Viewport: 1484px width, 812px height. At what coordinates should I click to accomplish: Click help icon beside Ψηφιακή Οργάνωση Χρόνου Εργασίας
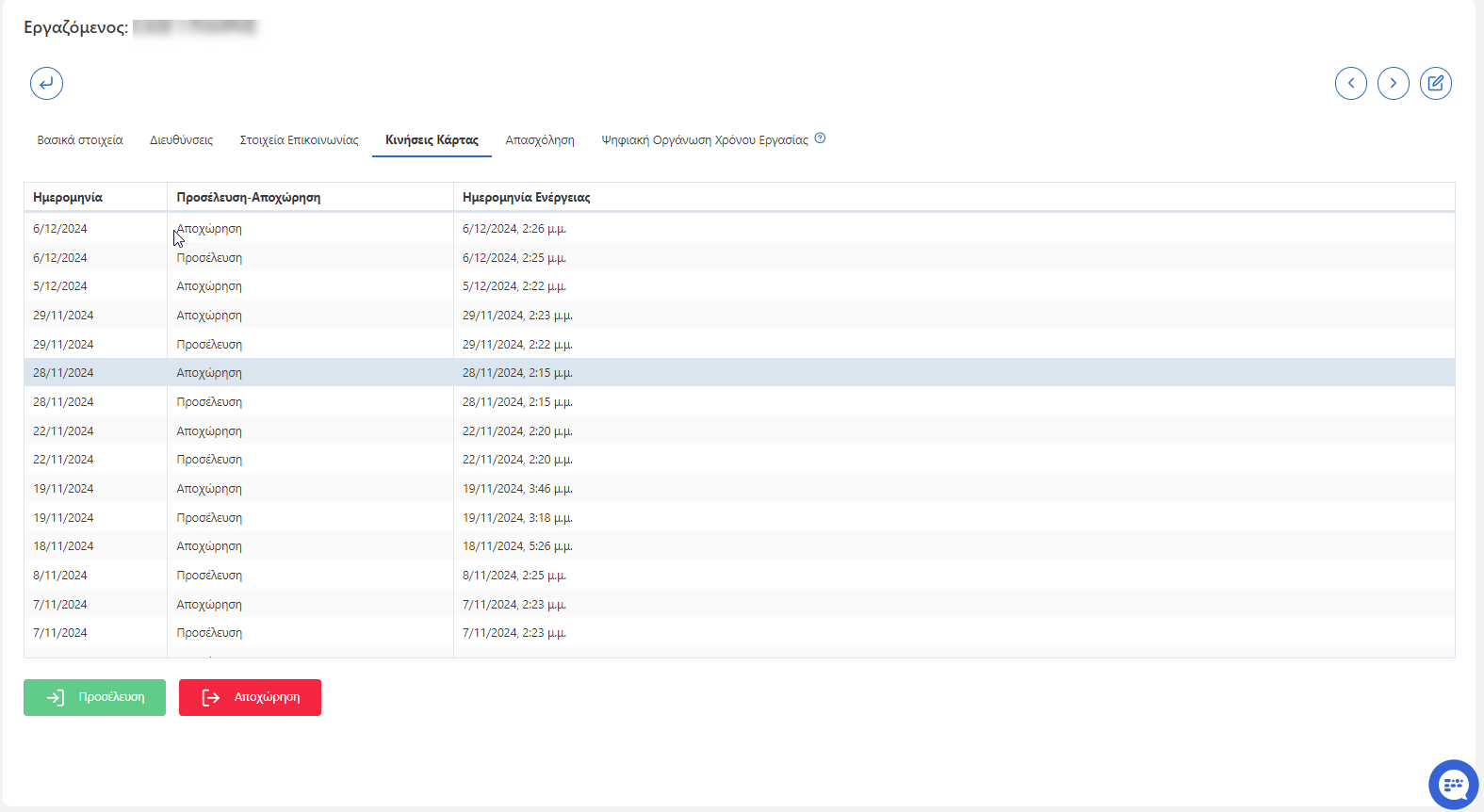[820, 138]
